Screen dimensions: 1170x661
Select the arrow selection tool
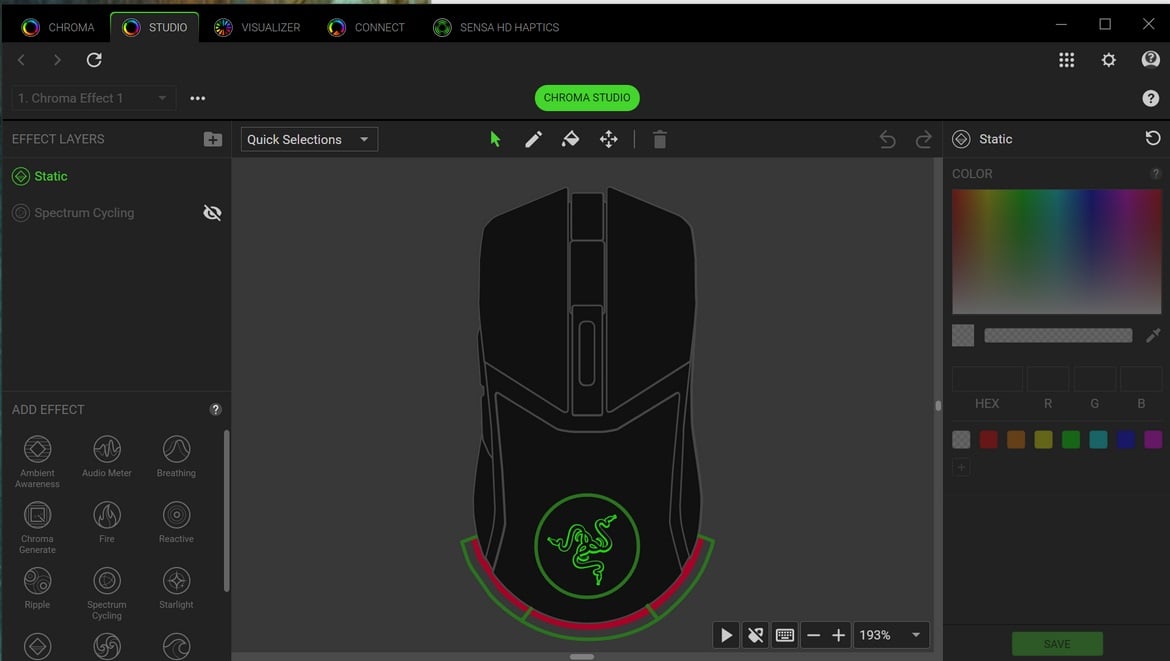coord(495,140)
